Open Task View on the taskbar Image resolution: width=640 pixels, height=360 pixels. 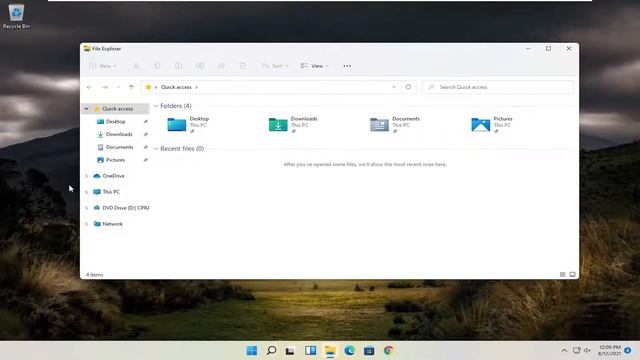tap(290, 351)
